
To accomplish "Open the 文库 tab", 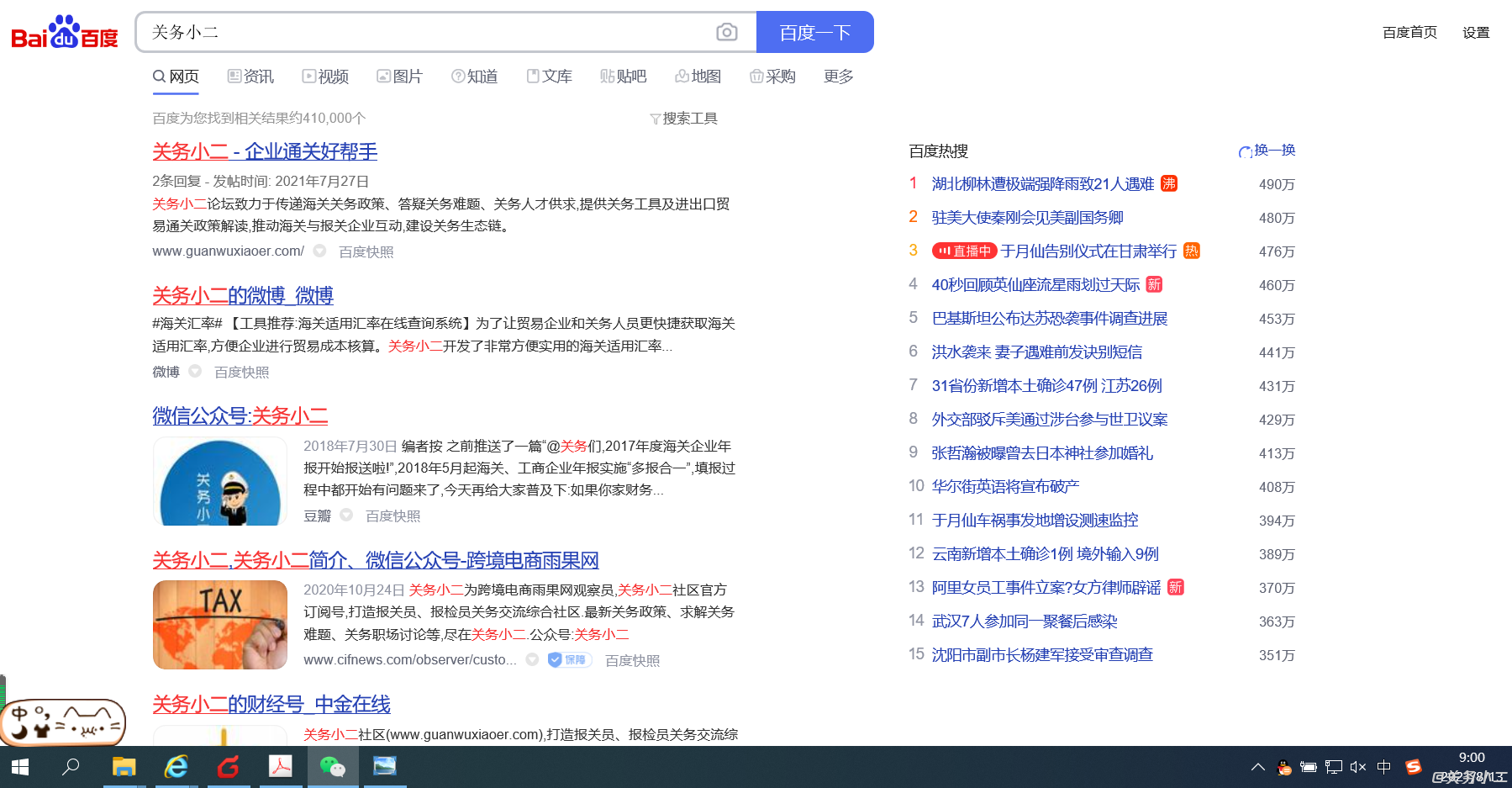I will (x=549, y=77).
